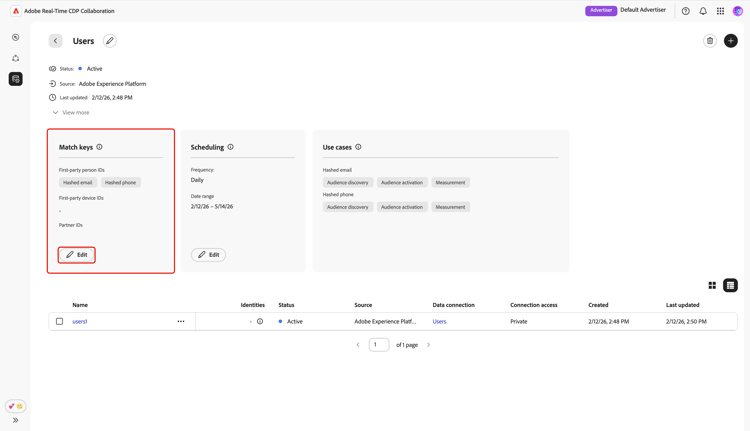Open the users1 row more actions menu
This screenshot has width=750, height=431.
point(181,322)
